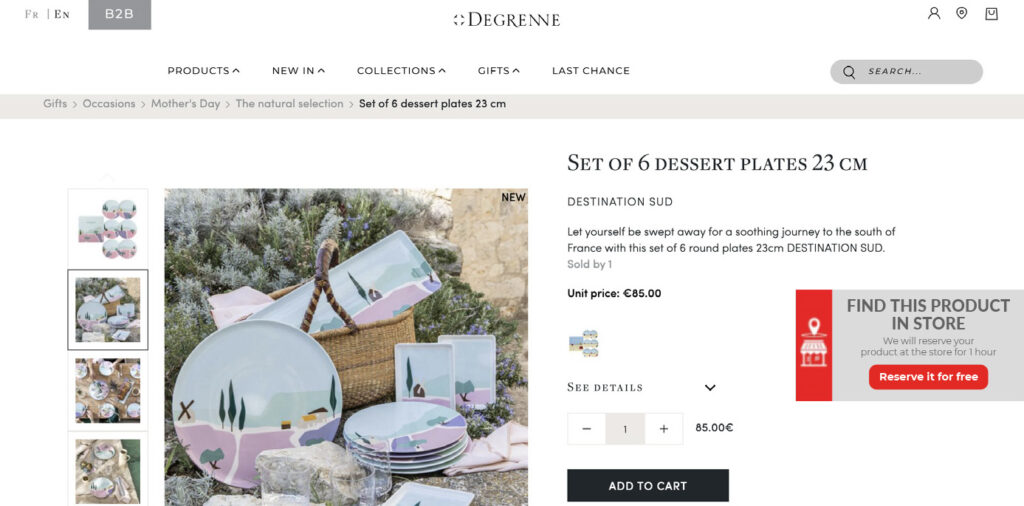Go to Last Chance page
This screenshot has width=1024, height=506.
pos(591,71)
